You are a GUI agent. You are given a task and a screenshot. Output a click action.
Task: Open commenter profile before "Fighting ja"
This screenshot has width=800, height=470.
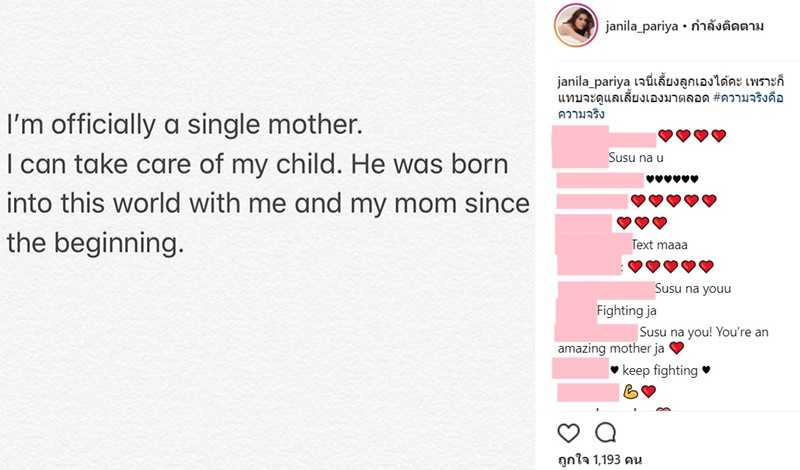pyautogui.click(x=575, y=310)
